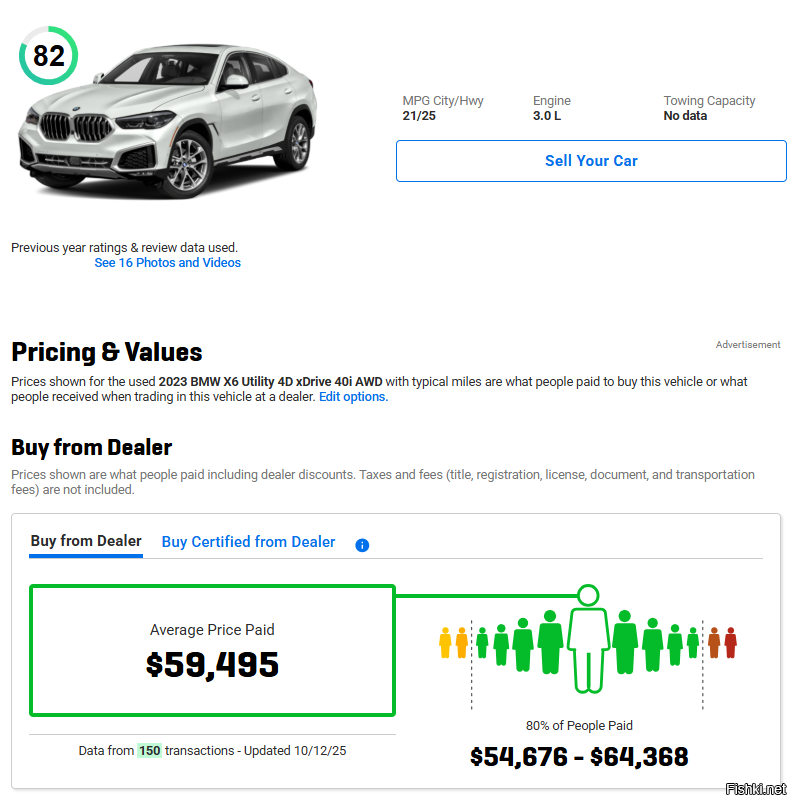The width and height of the screenshot is (792, 801).
Task: Click the blue info icon beside the tabs
Action: (x=362, y=545)
